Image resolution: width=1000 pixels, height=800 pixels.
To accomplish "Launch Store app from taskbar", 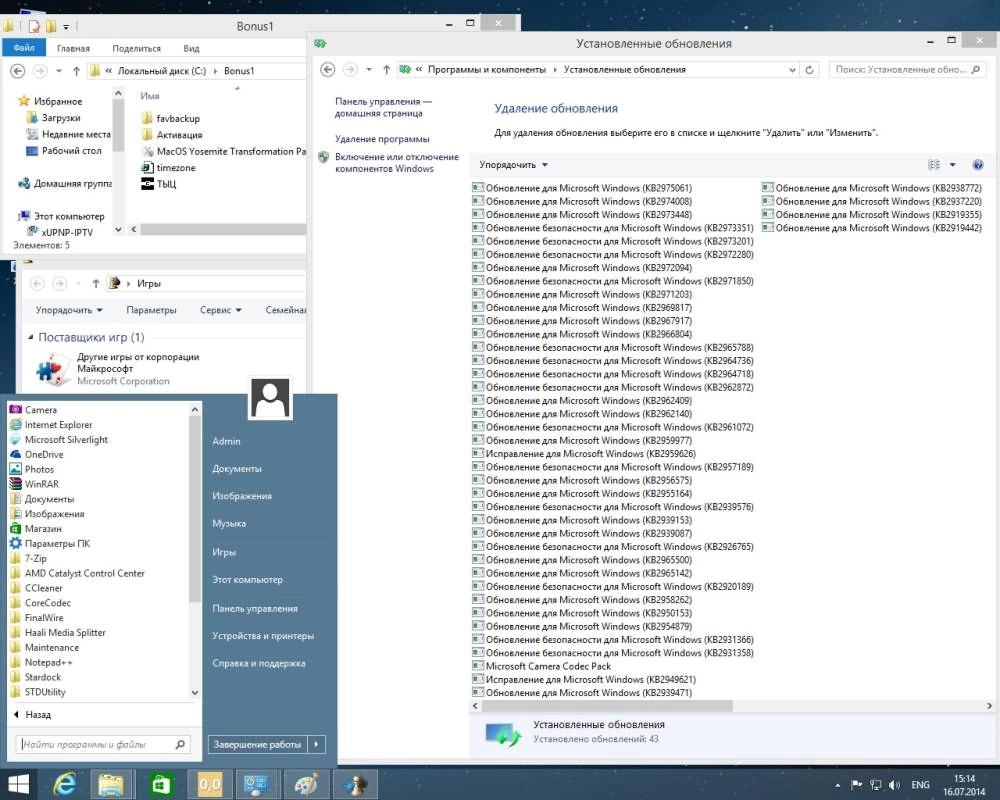I will pyautogui.click(x=161, y=784).
